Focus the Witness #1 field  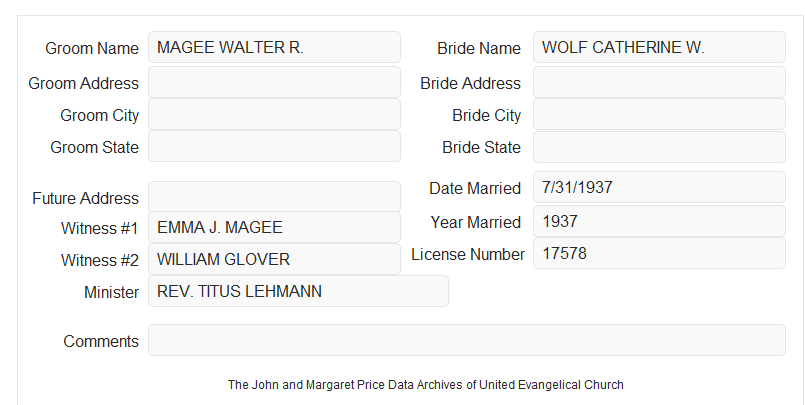pos(274,227)
